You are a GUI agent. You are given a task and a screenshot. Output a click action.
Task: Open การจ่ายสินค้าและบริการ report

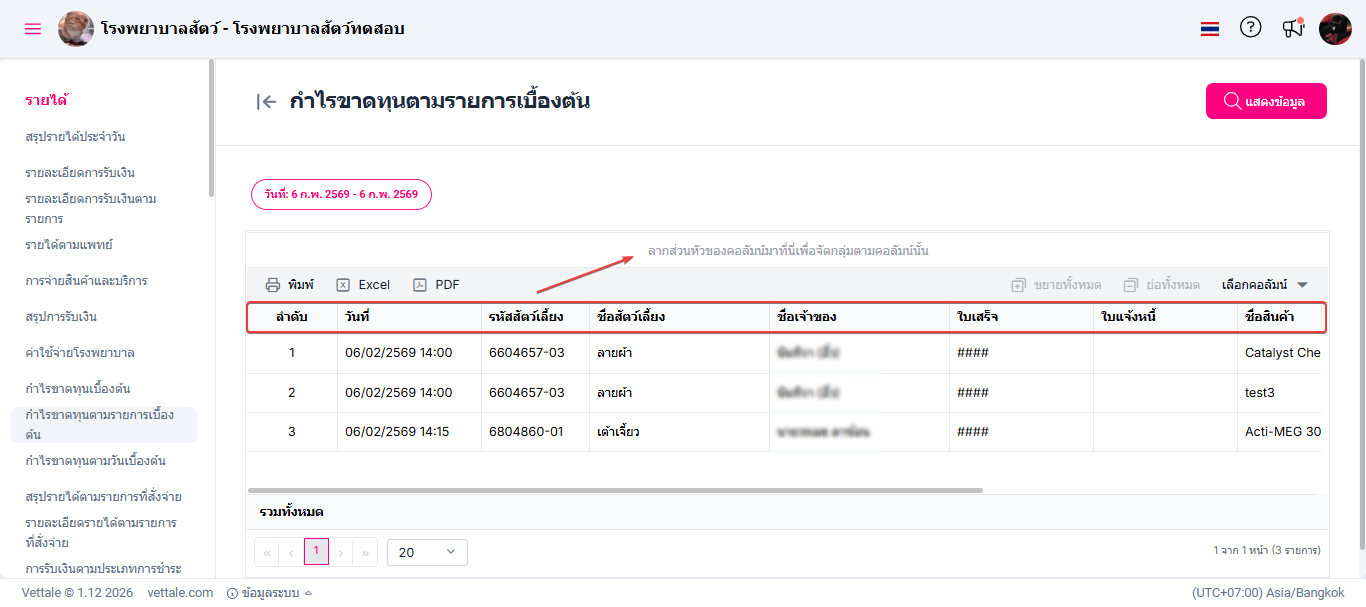[x=86, y=281]
